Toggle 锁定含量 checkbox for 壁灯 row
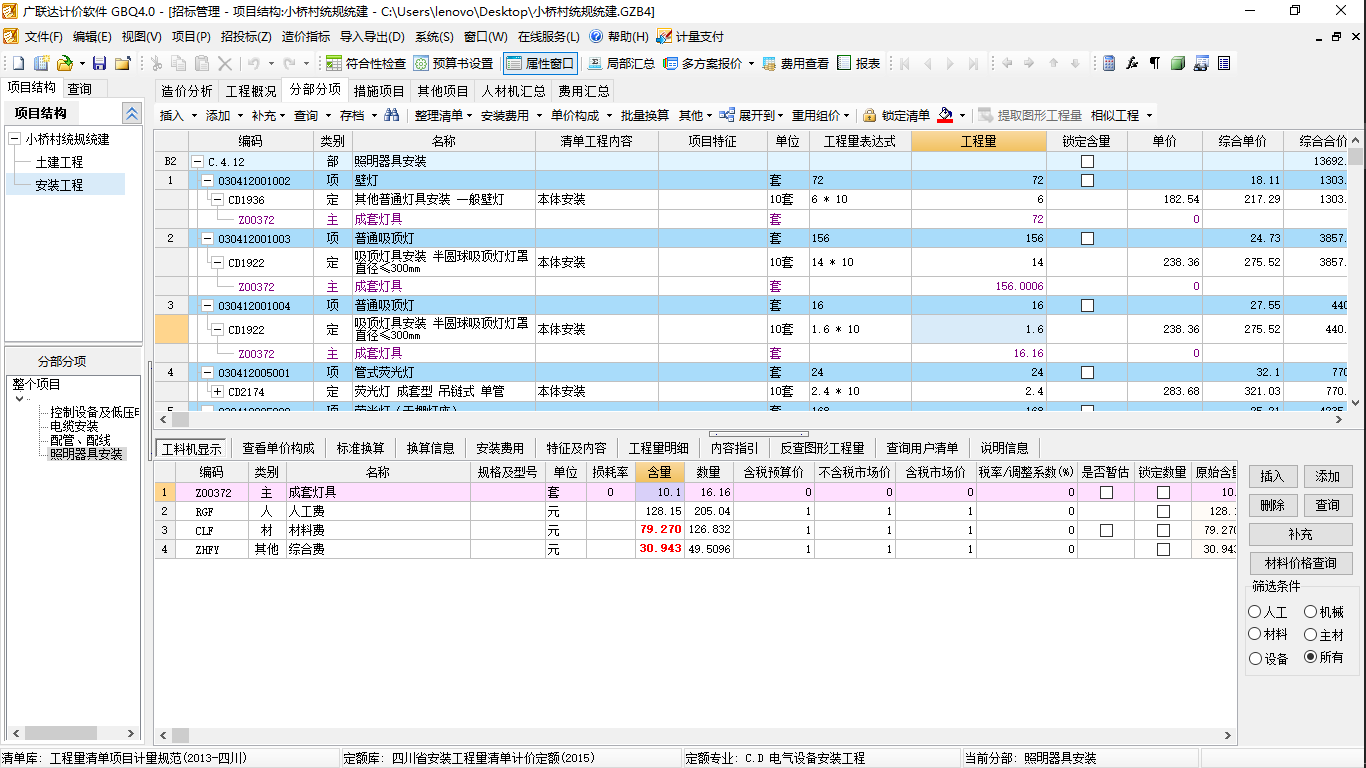 pyautogui.click(x=1087, y=181)
